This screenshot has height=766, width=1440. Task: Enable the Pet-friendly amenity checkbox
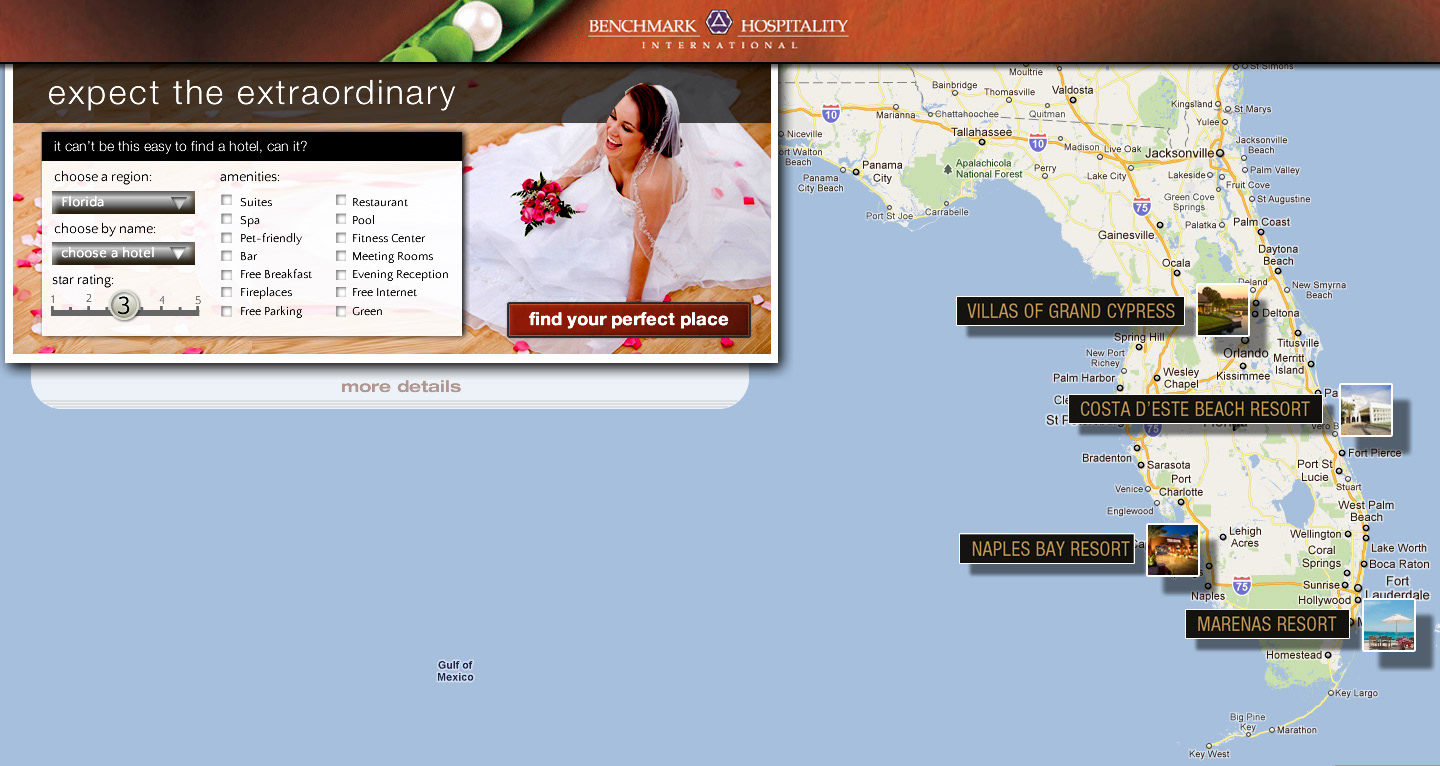(227, 237)
